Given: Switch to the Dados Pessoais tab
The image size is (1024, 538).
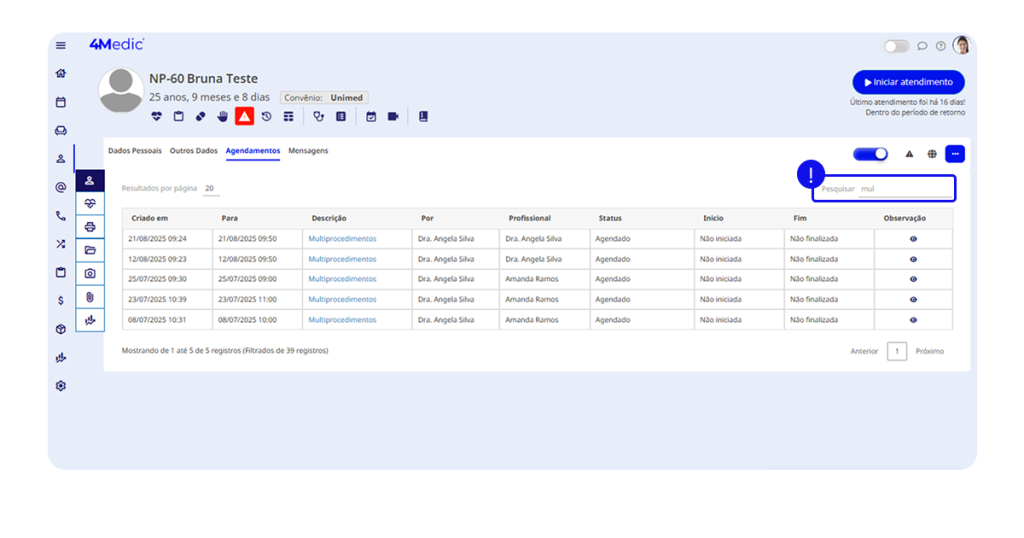Looking at the screenshot, I should (x=135, y=151).
